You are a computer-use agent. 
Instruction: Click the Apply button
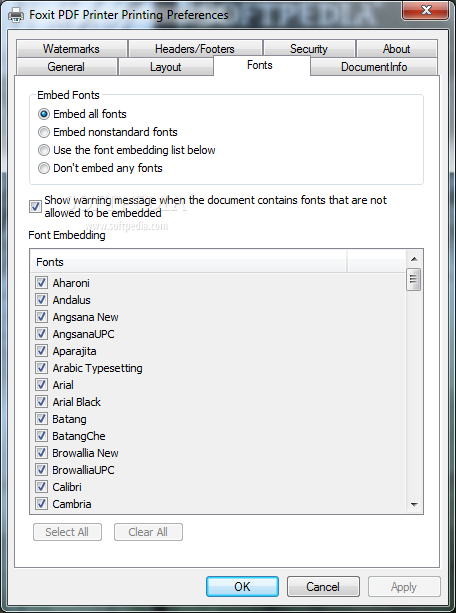click(404, 586)
